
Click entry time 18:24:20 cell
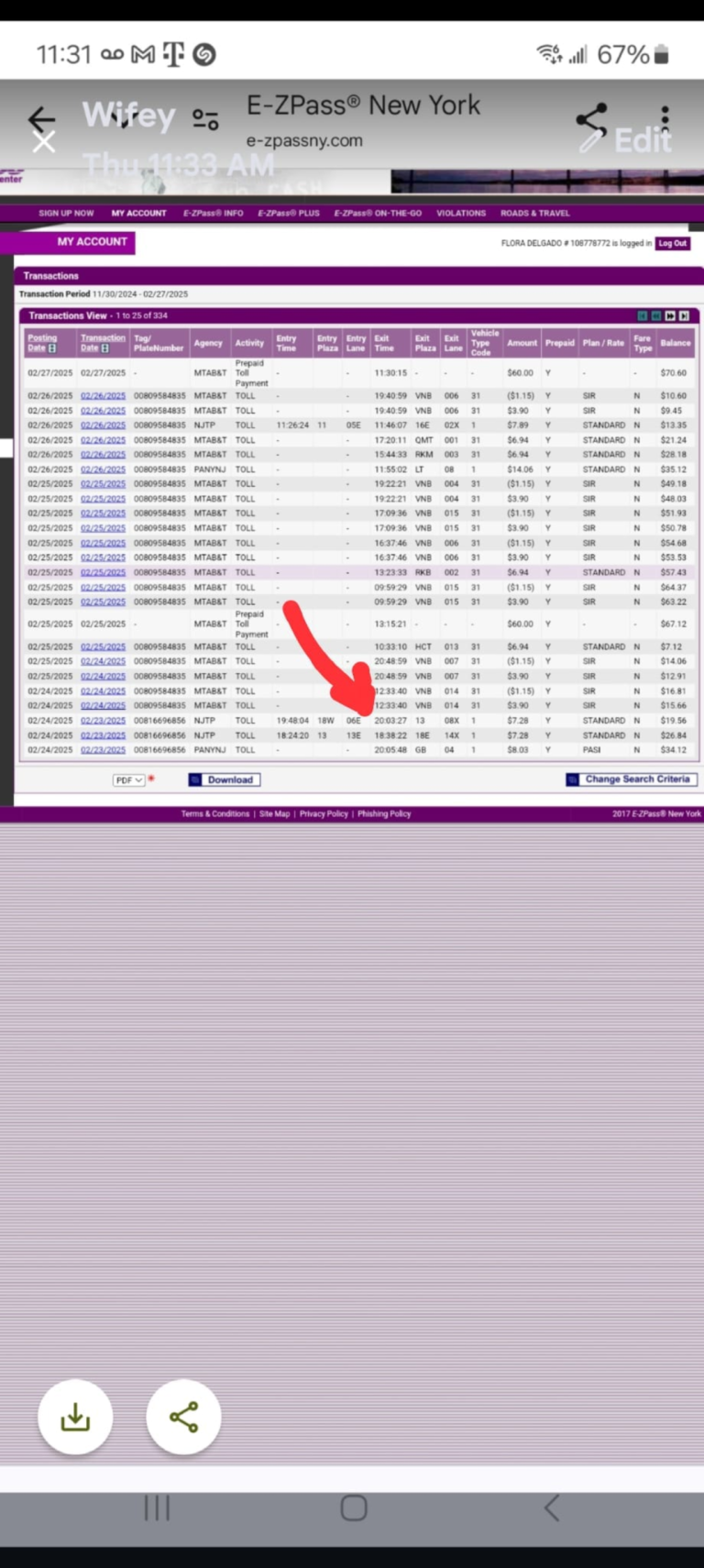point(292,735)
